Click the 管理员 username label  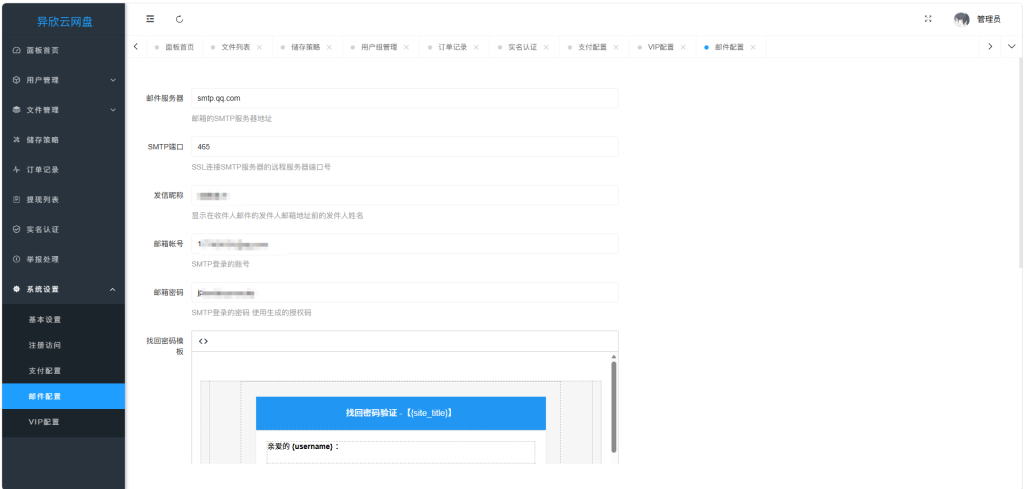(988, 20)
